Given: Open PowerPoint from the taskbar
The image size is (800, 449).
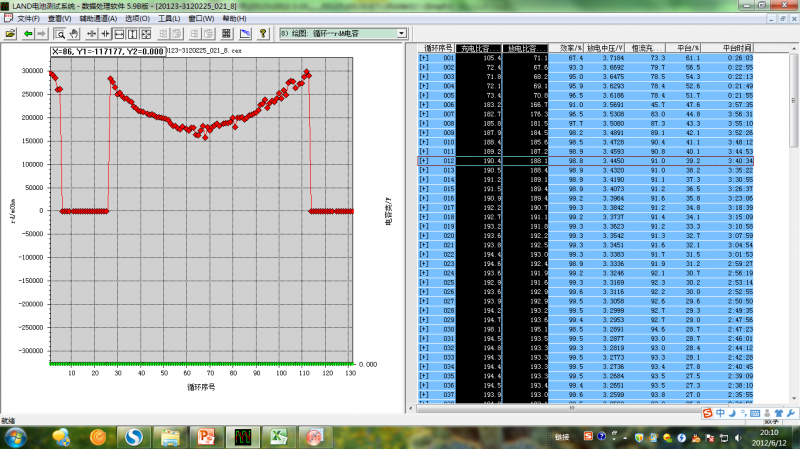Looking at the screenshot, I should coord(206,437).
